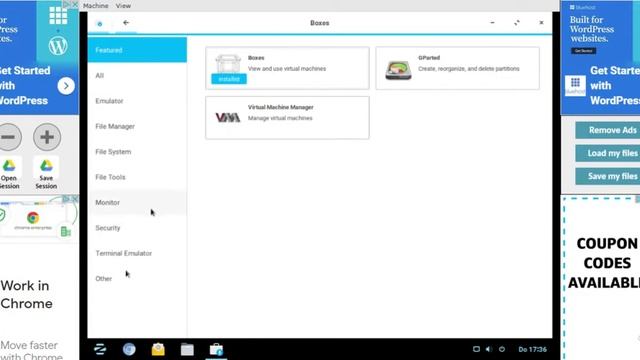Click the power tray icon

click(502, 349)
